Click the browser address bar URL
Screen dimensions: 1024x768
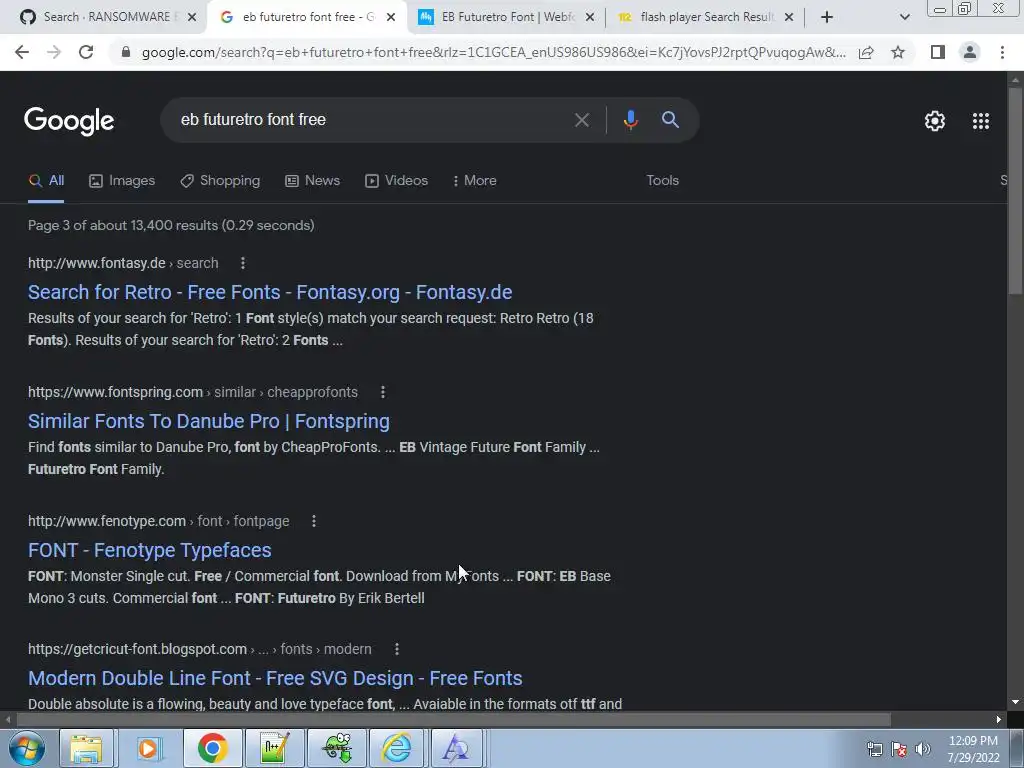493,52
